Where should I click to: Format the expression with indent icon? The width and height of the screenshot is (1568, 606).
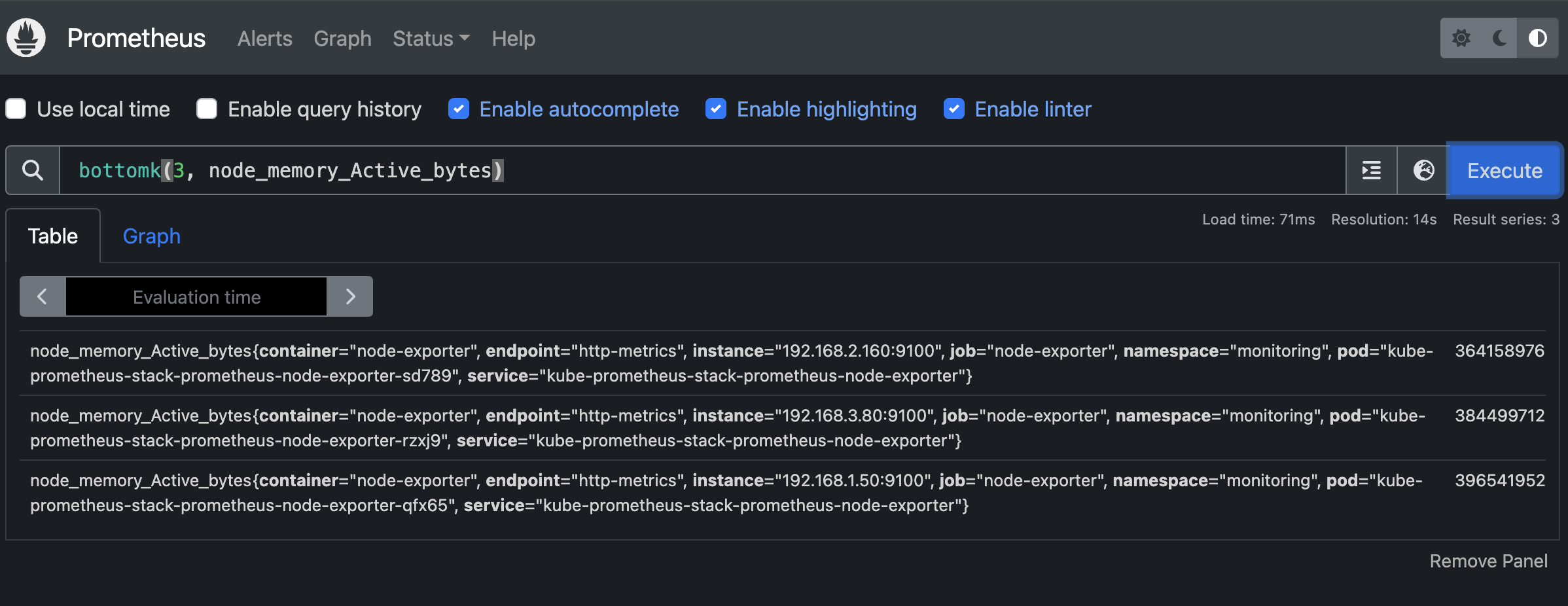pos(1372,170)
